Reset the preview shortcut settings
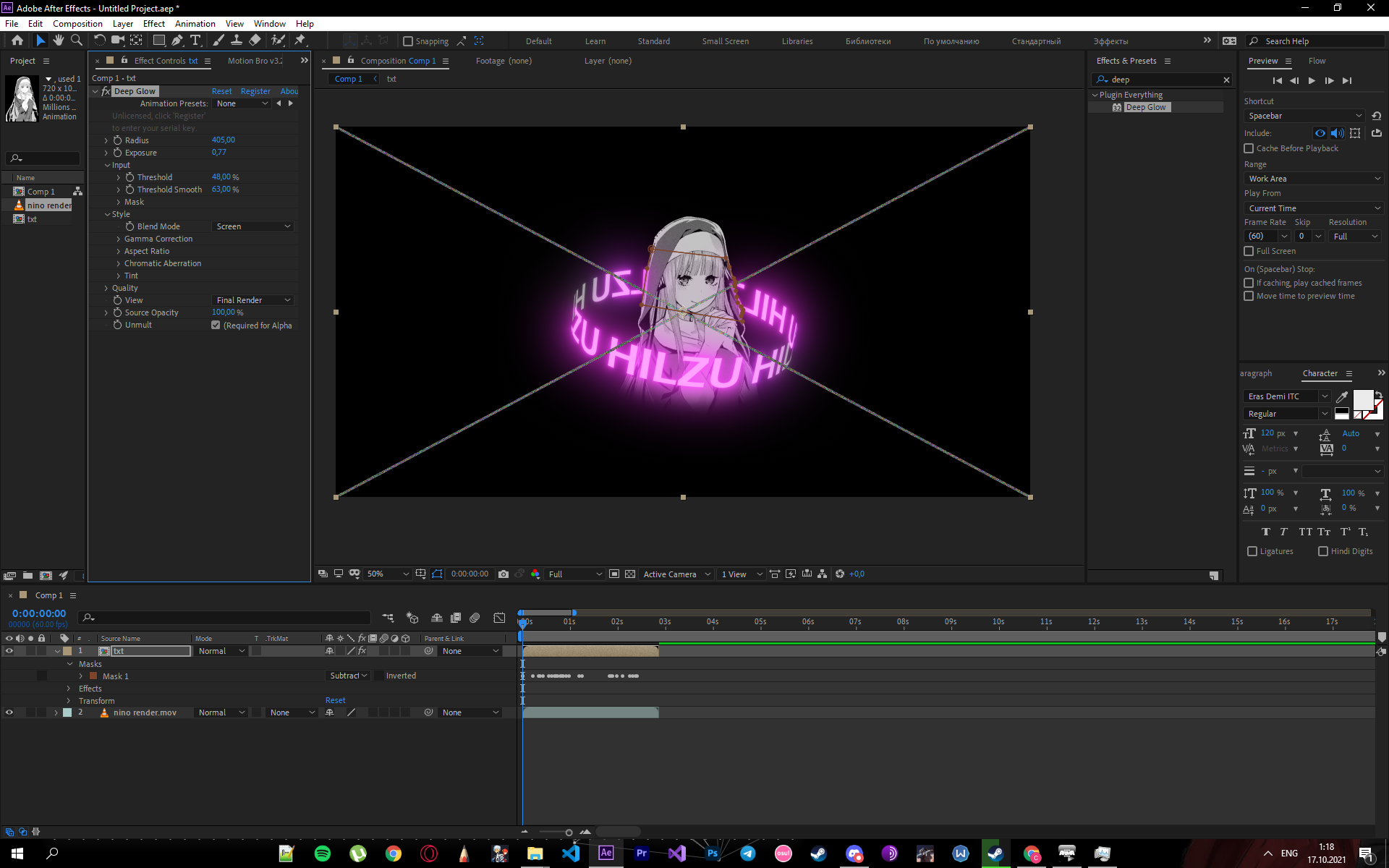This screenshot has width=1389, height=868. (x=1376, y=116)
